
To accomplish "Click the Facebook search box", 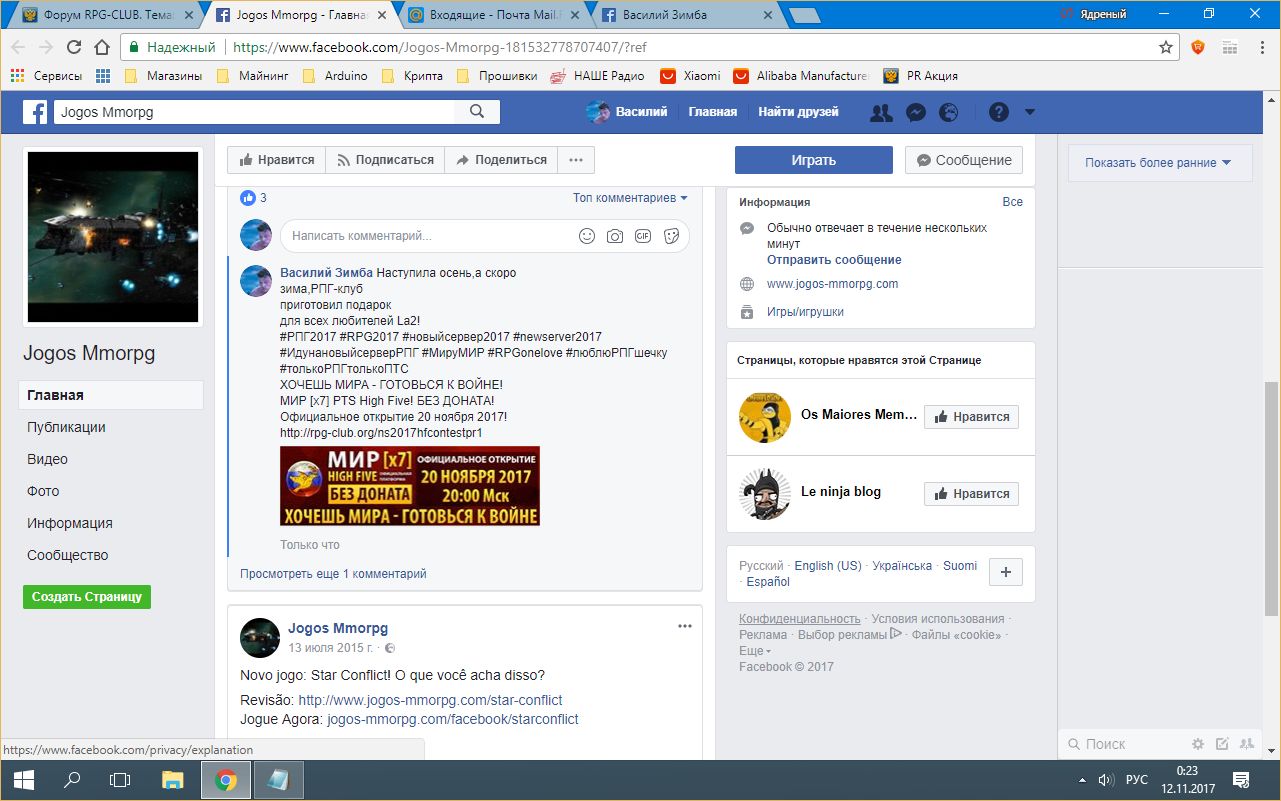I will [255, 112].
